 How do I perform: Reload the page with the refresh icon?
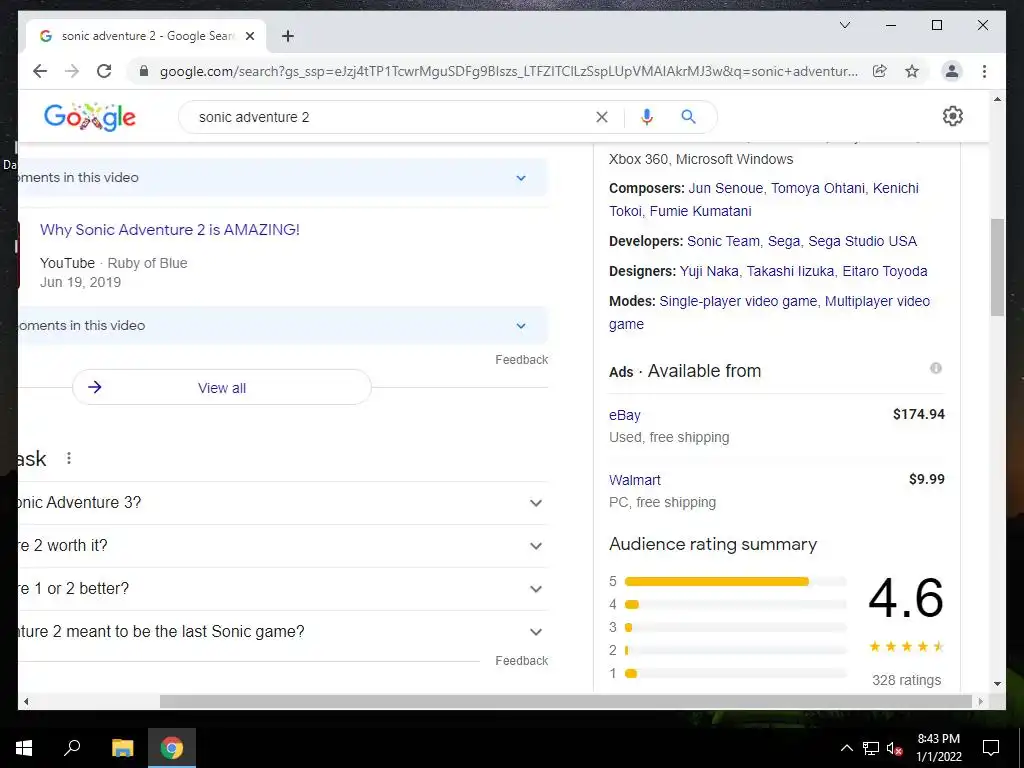pyautogui.click(x=104, y=71)
